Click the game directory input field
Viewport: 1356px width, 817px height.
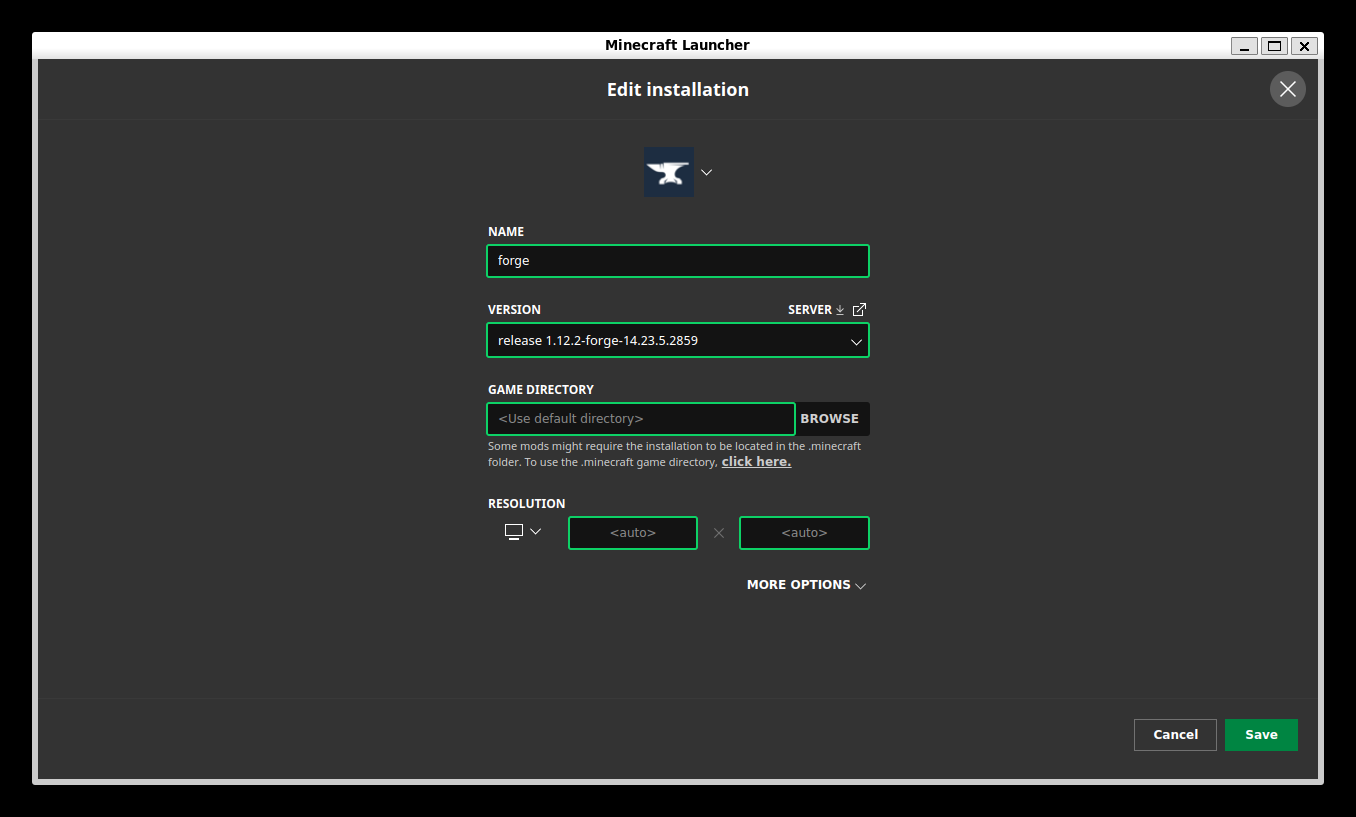[x=641, y=419]
